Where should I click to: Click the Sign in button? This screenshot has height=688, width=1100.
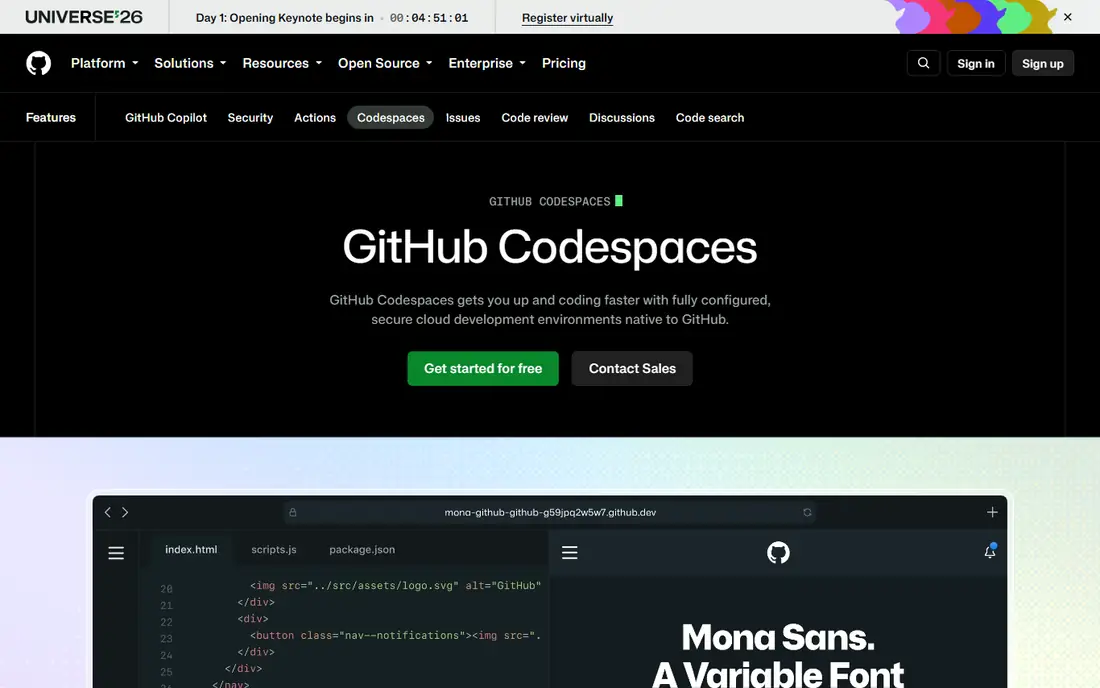pos(976,63)
